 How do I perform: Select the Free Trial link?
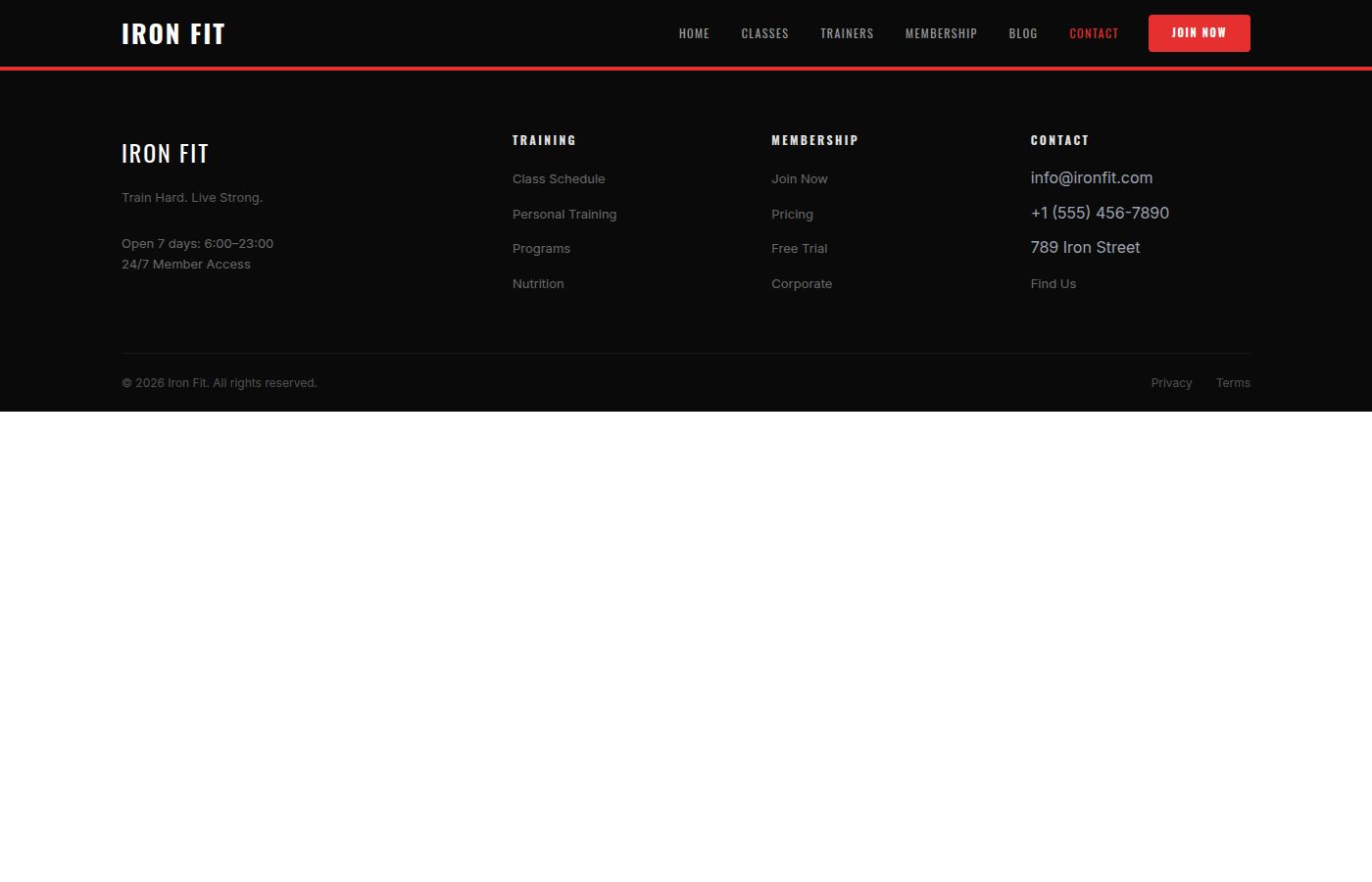click(800, 249)
